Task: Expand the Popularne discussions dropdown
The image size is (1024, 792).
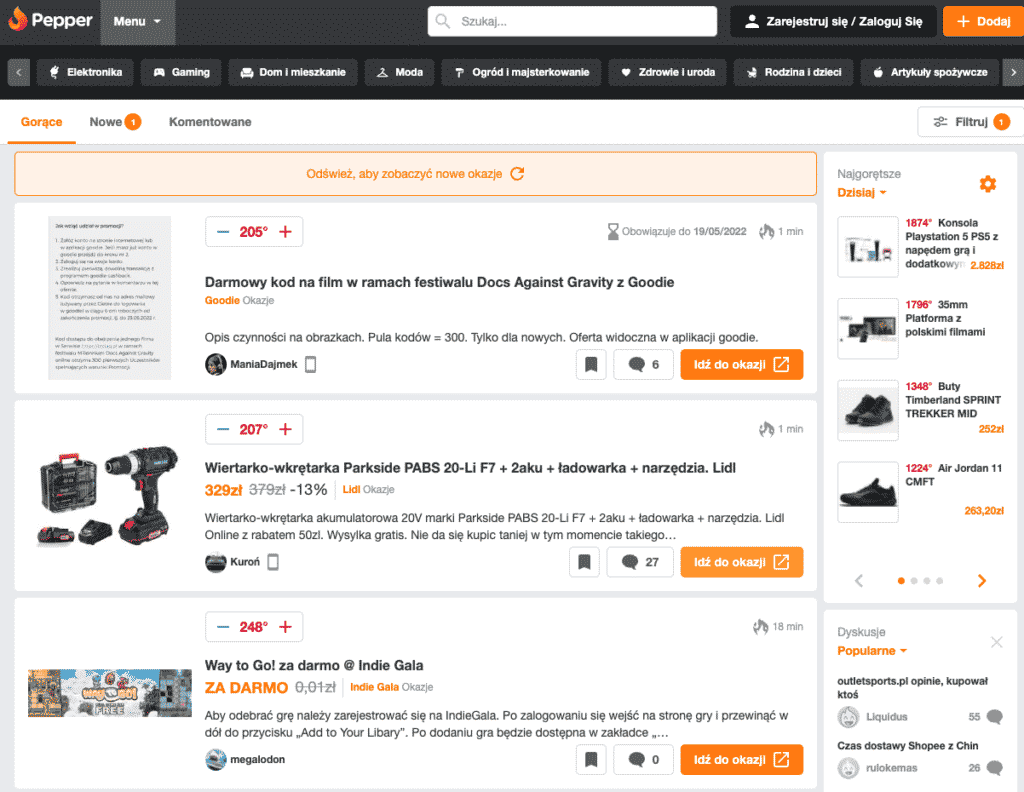Action: (872, 651)
